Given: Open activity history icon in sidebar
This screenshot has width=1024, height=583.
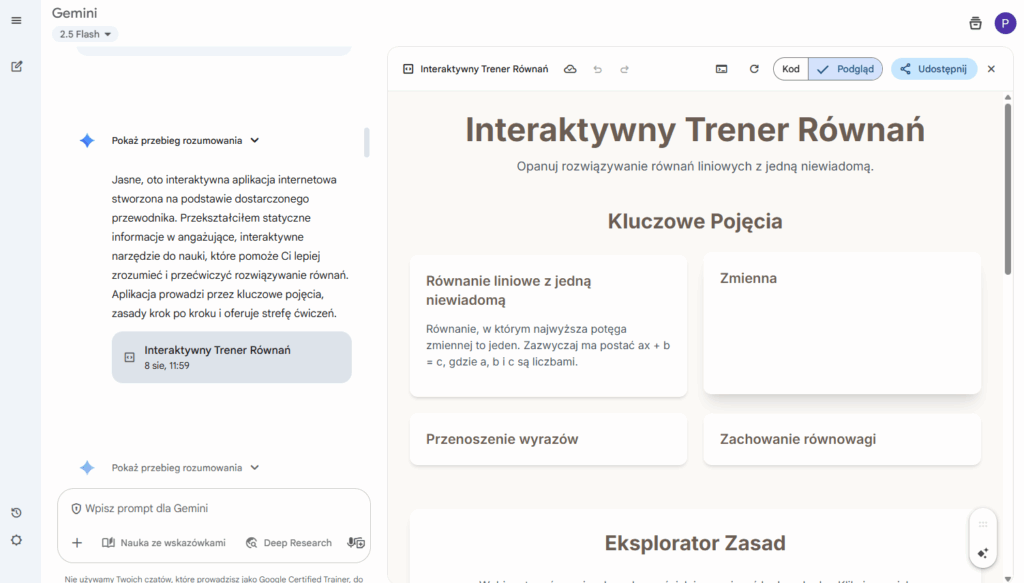Looking at the screenshot, I should click(16, 513).
